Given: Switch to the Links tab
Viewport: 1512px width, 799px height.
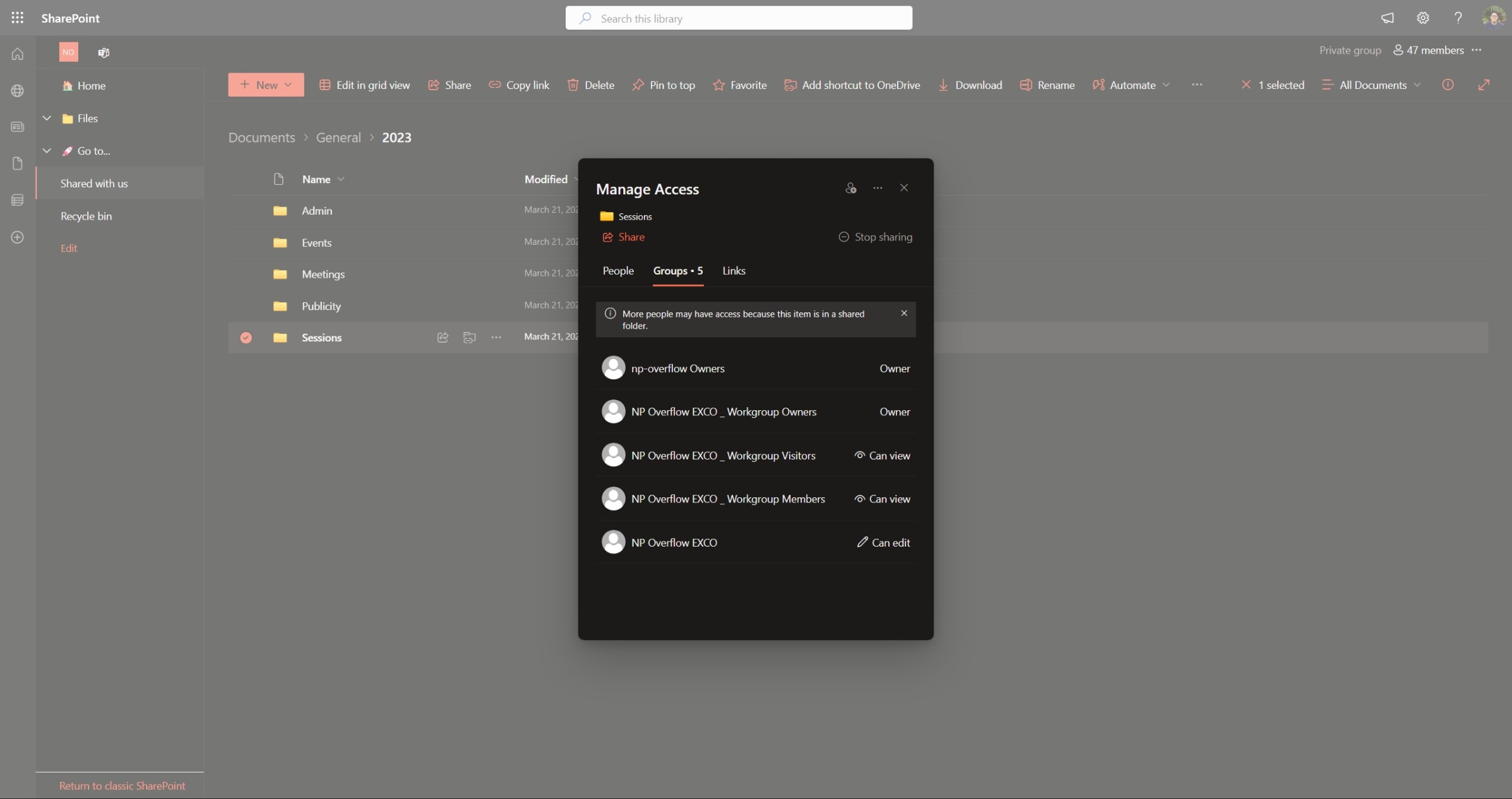Looking at the screenshot, I should click(734, 271).
